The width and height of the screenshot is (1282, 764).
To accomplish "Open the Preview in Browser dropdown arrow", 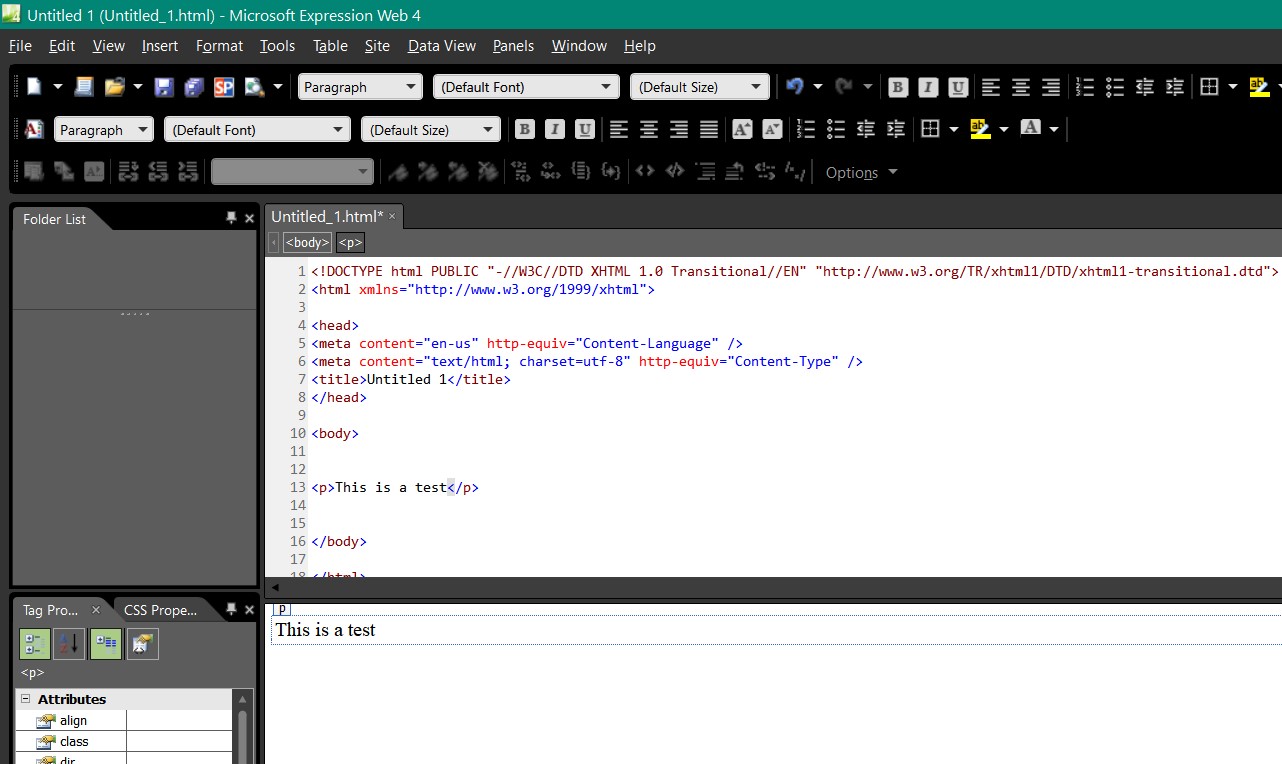I will [277, 87].
